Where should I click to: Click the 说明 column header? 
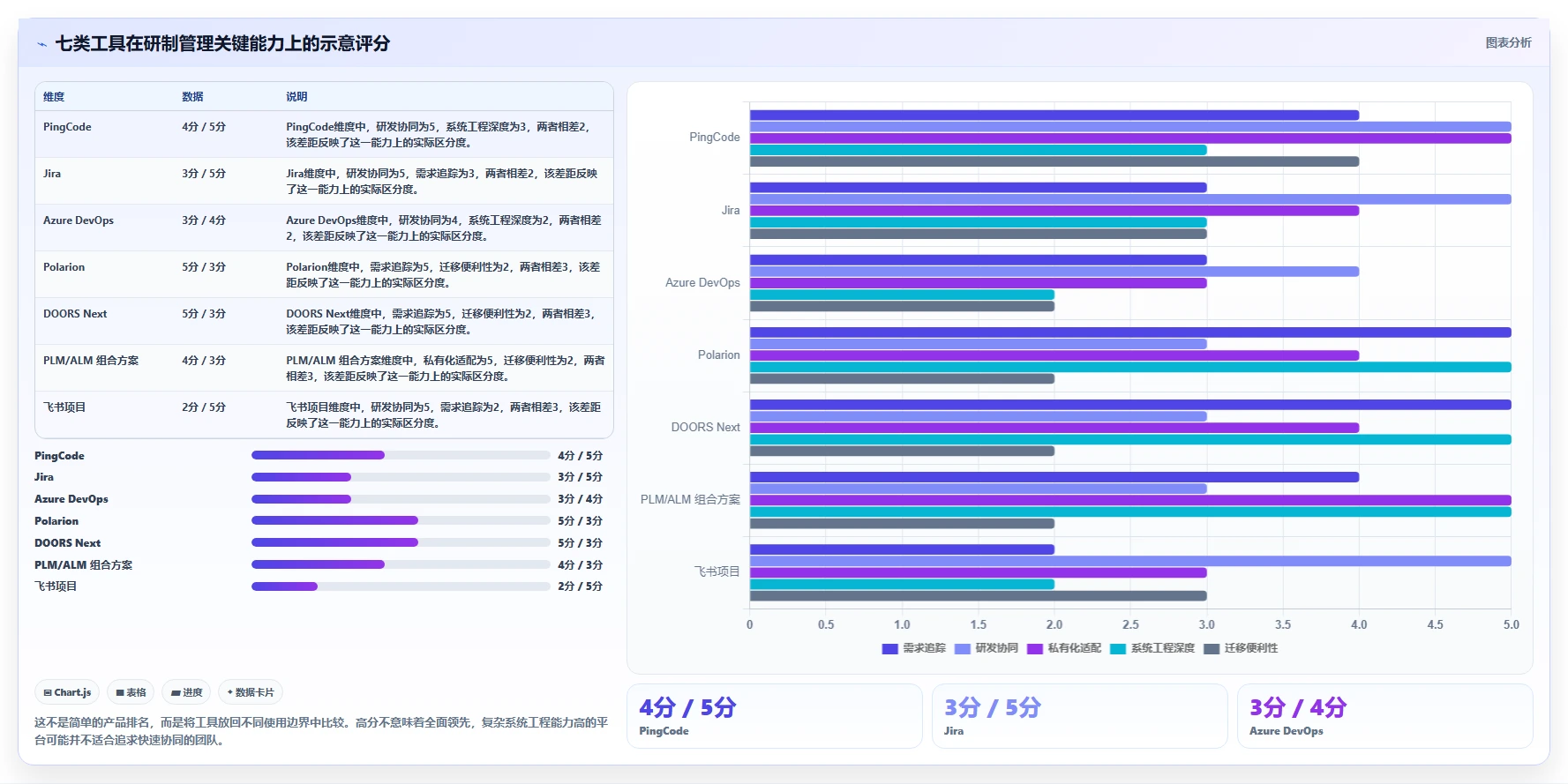(296, 97)
